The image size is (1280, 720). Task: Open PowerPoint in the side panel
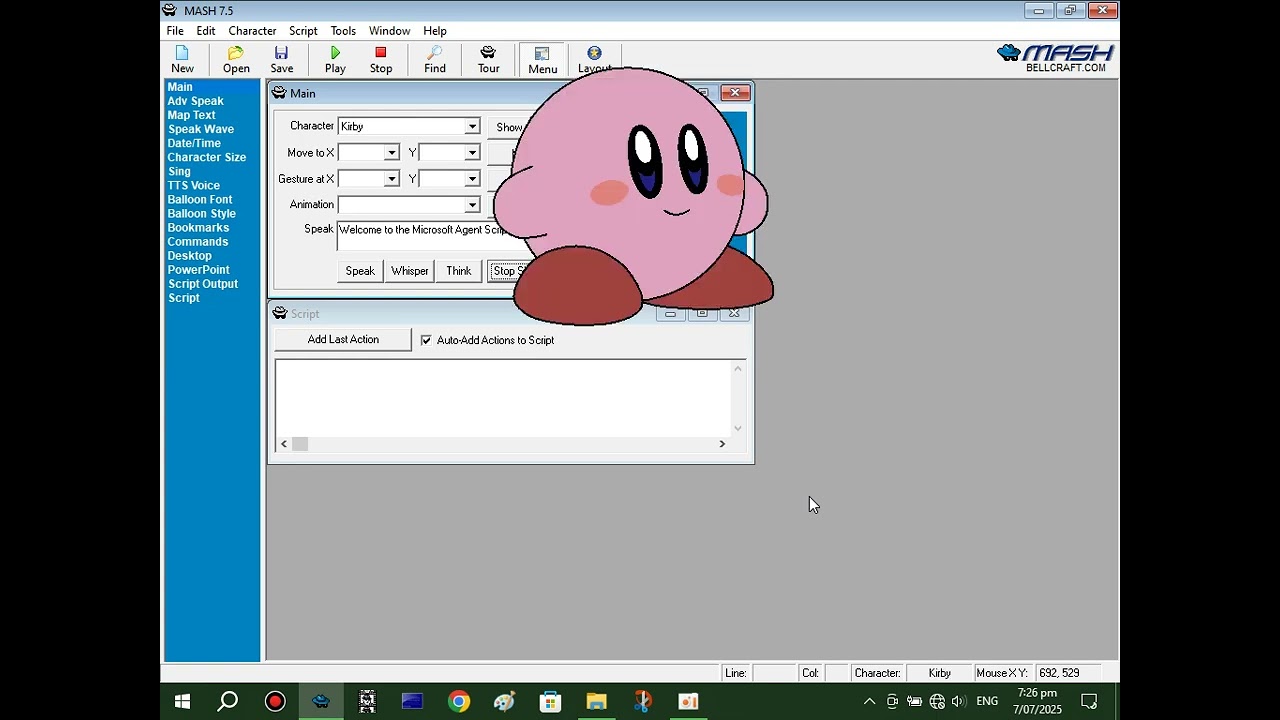tap(199, 269)
